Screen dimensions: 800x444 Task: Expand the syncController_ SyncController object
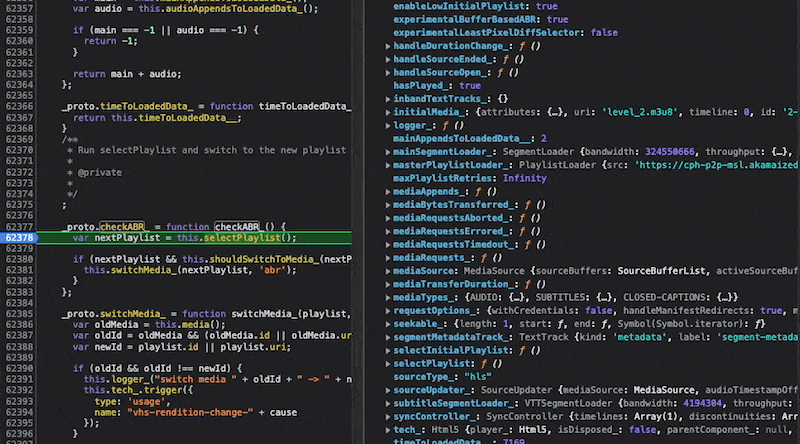388,417
